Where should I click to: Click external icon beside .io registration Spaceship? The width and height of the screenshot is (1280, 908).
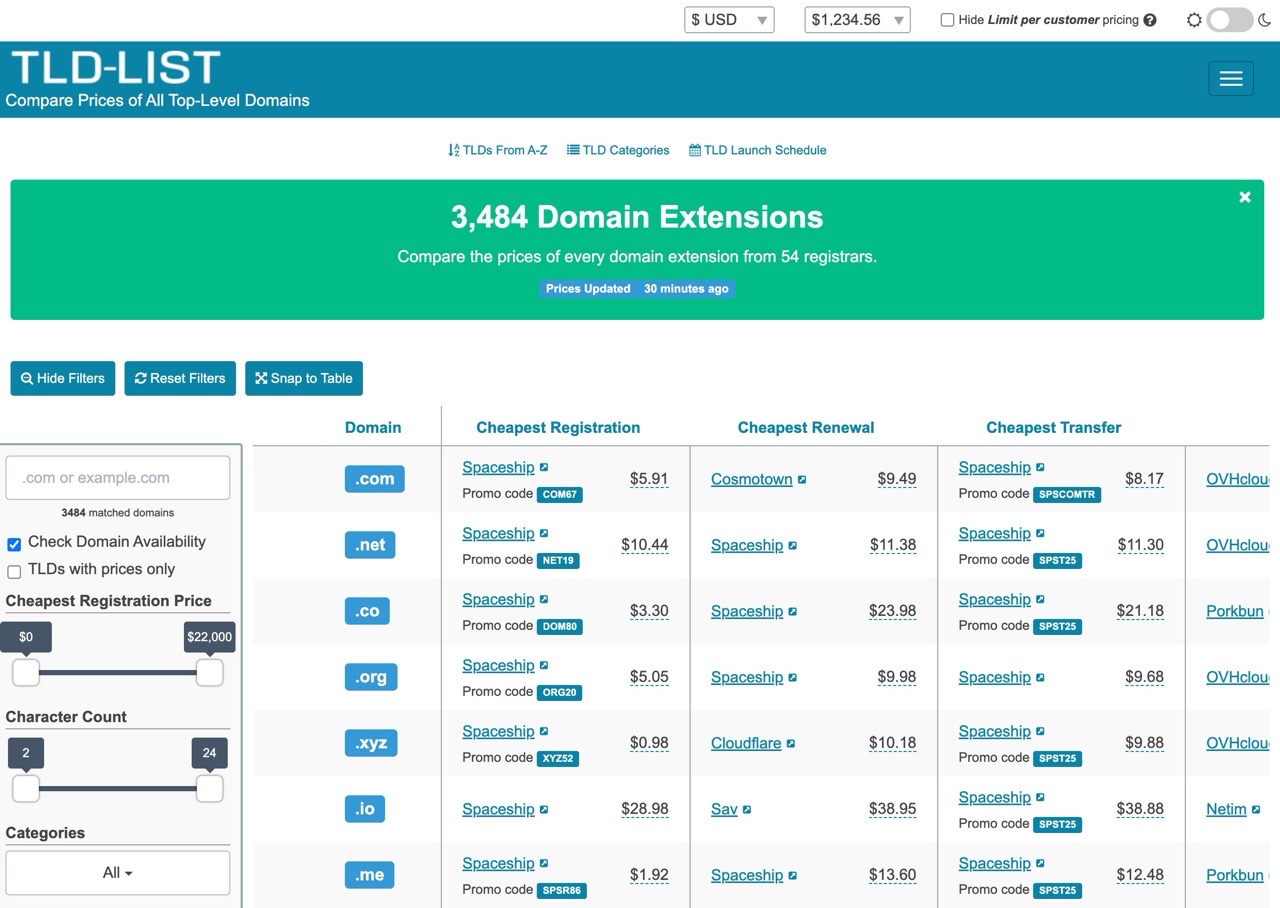544,809
